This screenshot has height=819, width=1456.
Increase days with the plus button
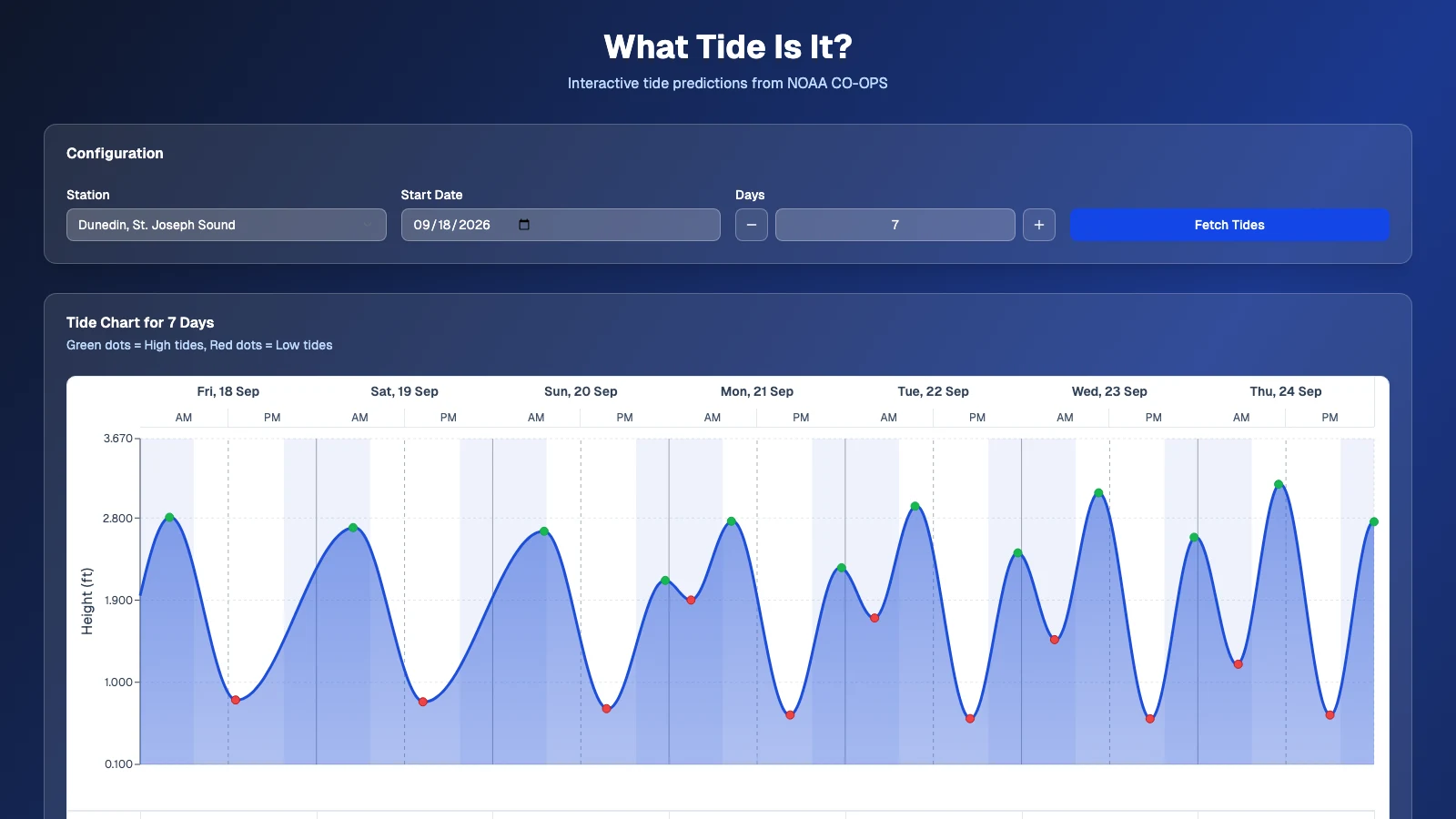point(1039,225)
